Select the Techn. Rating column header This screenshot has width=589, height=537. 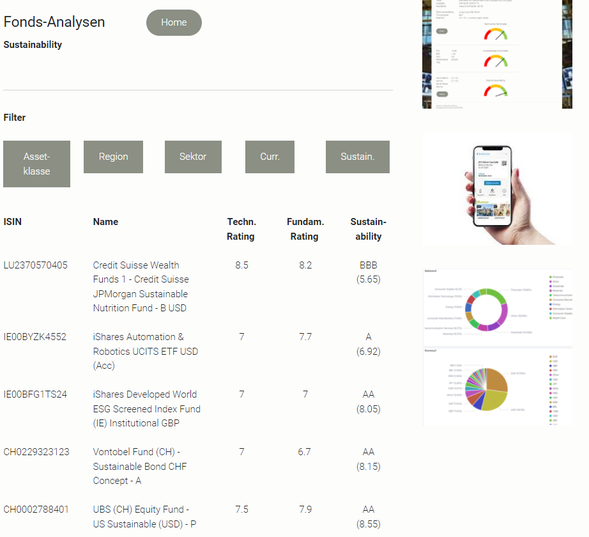241,229
